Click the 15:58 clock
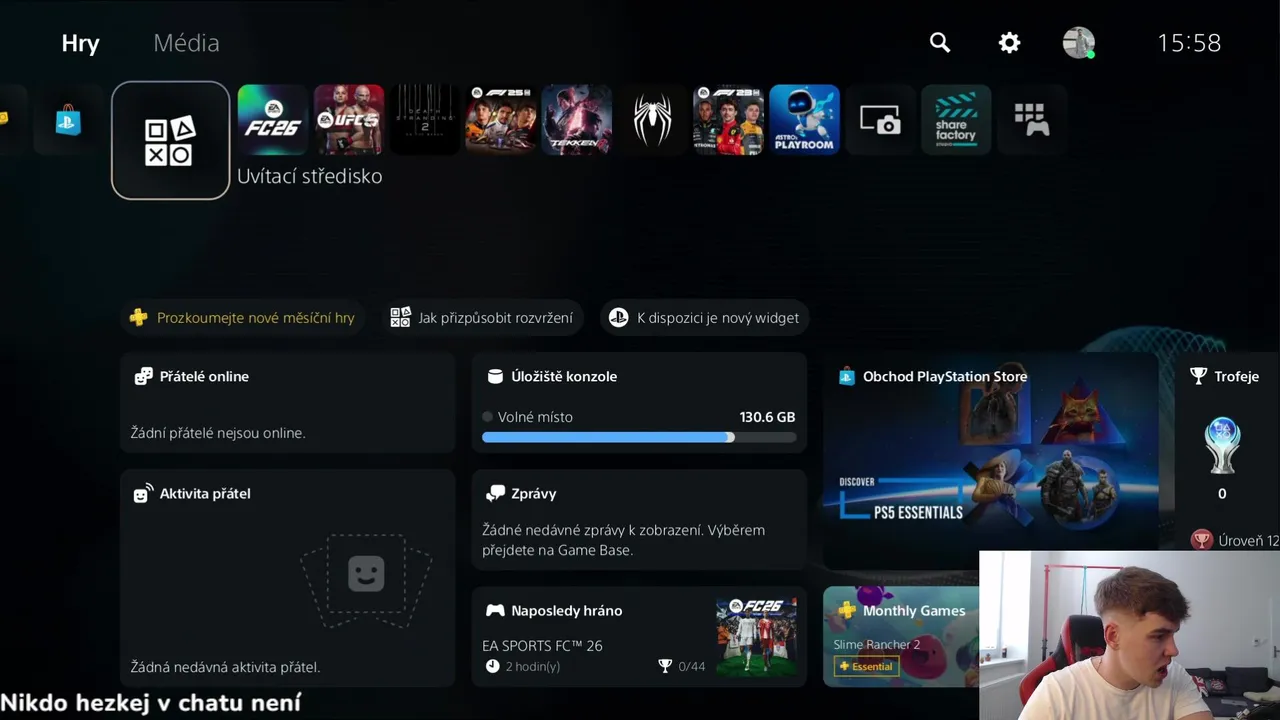1280x720 pixels. (1189, 43)
